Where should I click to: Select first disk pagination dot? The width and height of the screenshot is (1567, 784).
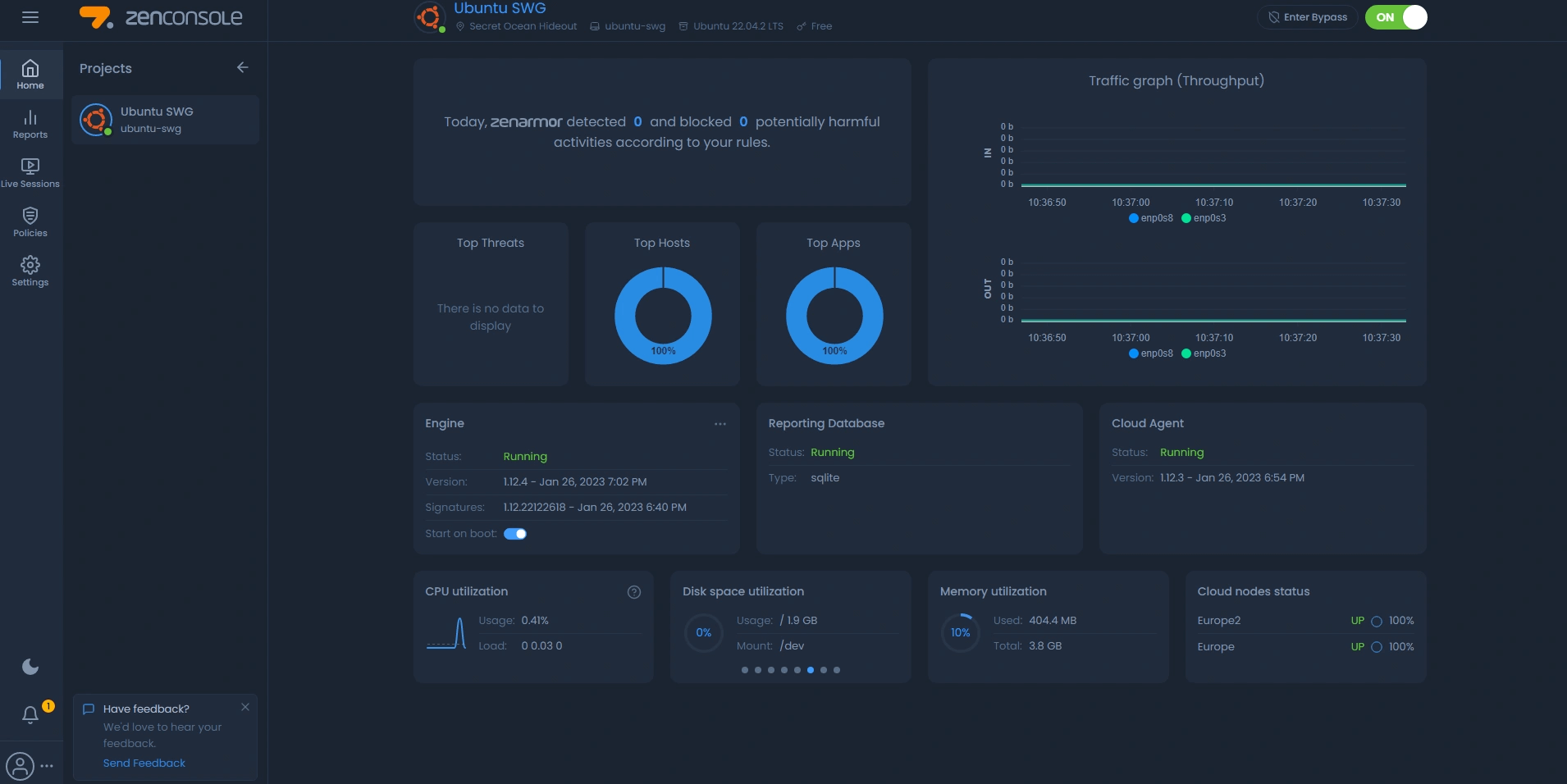point(745,670)
